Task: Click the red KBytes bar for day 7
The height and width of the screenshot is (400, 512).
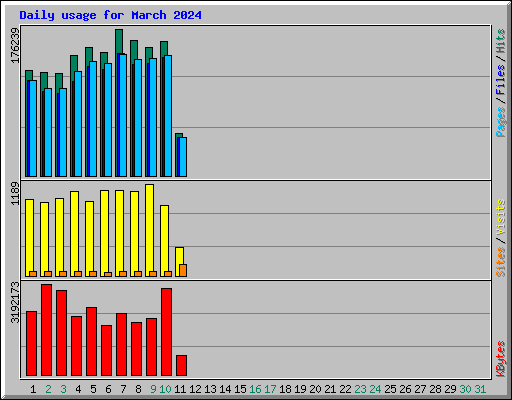Action: 121,345
